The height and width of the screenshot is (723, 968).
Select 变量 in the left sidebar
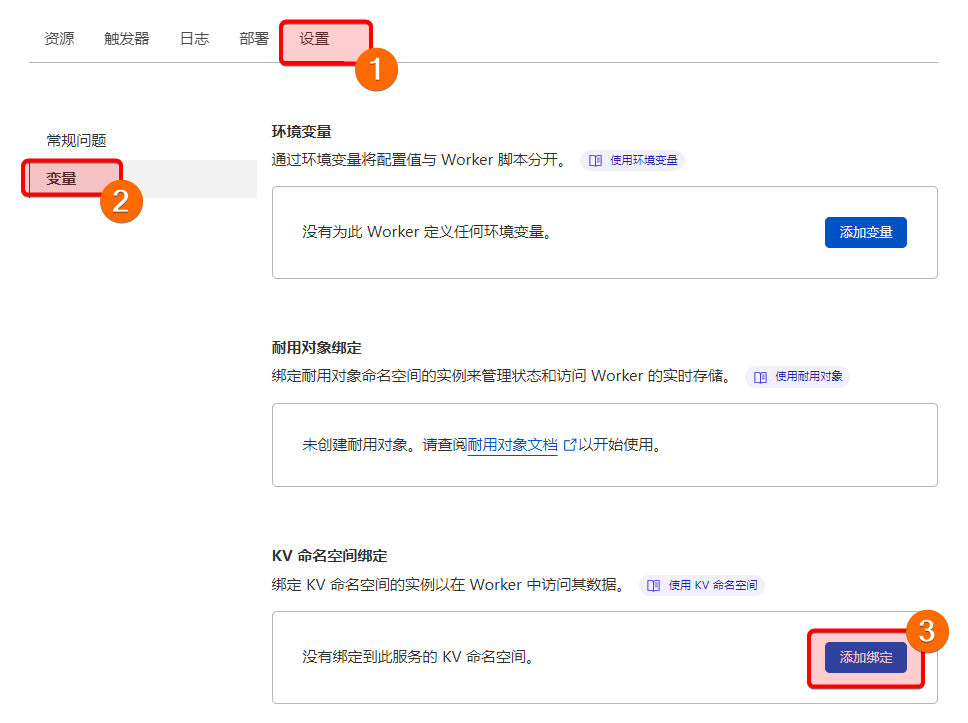point(61,179)
